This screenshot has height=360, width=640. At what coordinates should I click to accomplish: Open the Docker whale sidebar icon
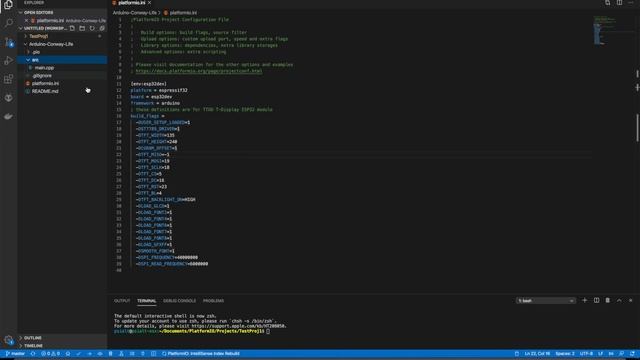pyautogui.click(x=8, y=117)
